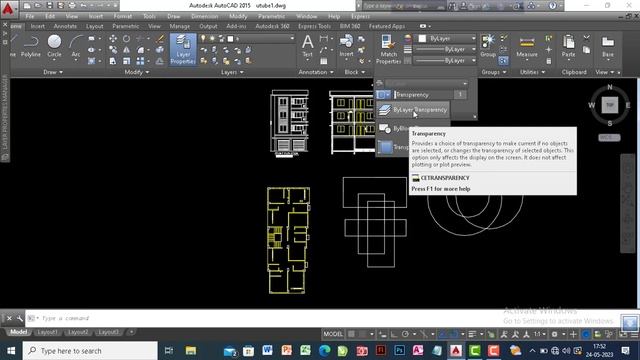
Task: Select the Text annotation tool
Action: click(307, 46)
